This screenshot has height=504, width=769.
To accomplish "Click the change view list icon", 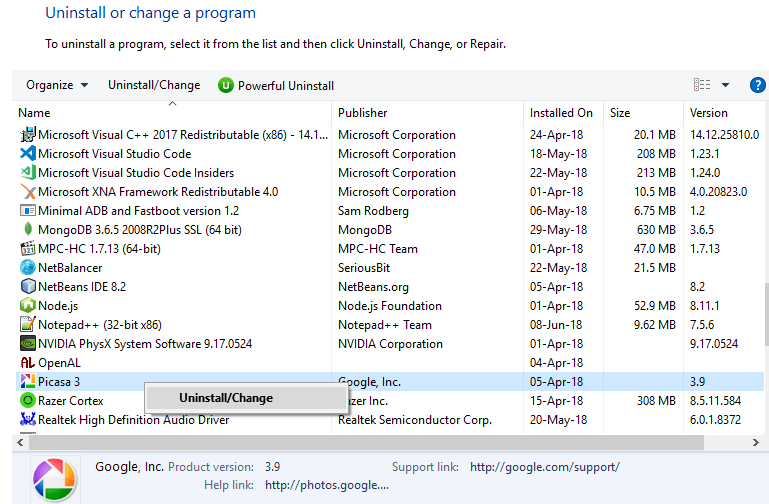I will click(702, 85).
